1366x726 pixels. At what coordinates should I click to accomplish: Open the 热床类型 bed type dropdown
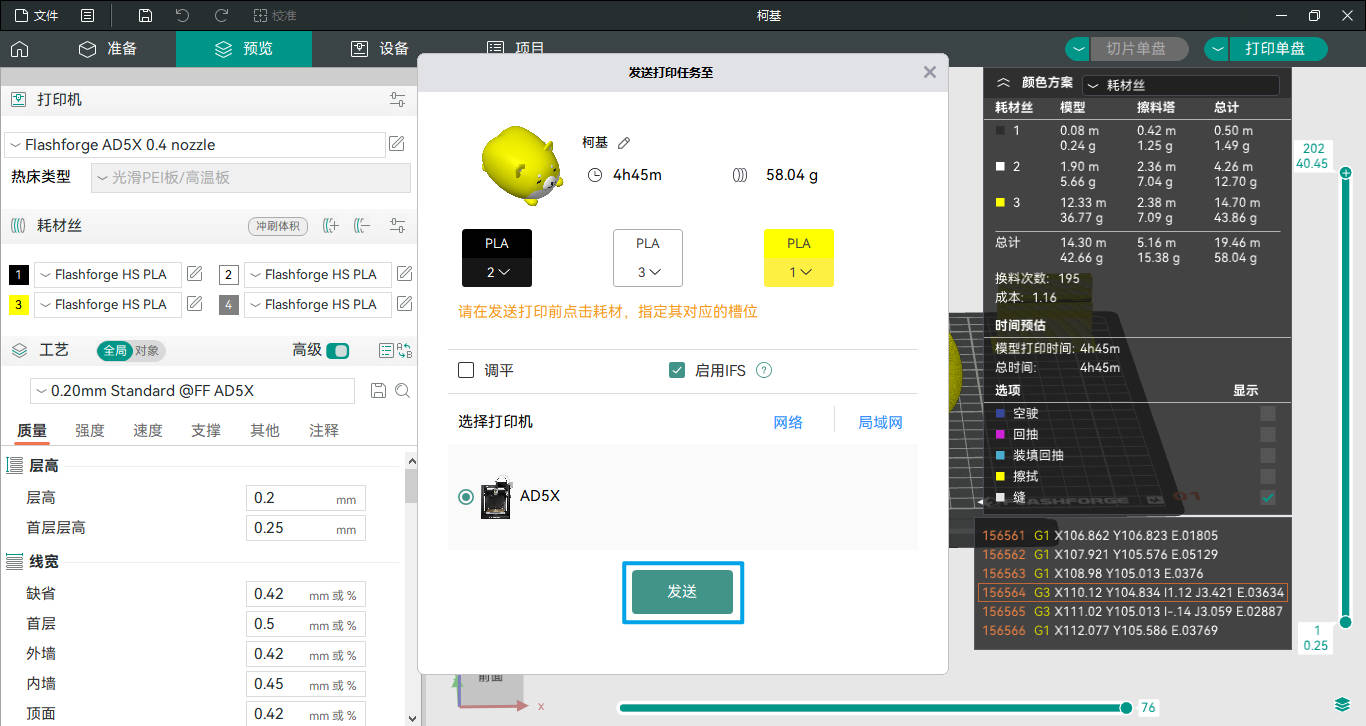click(x=251, y=178)
